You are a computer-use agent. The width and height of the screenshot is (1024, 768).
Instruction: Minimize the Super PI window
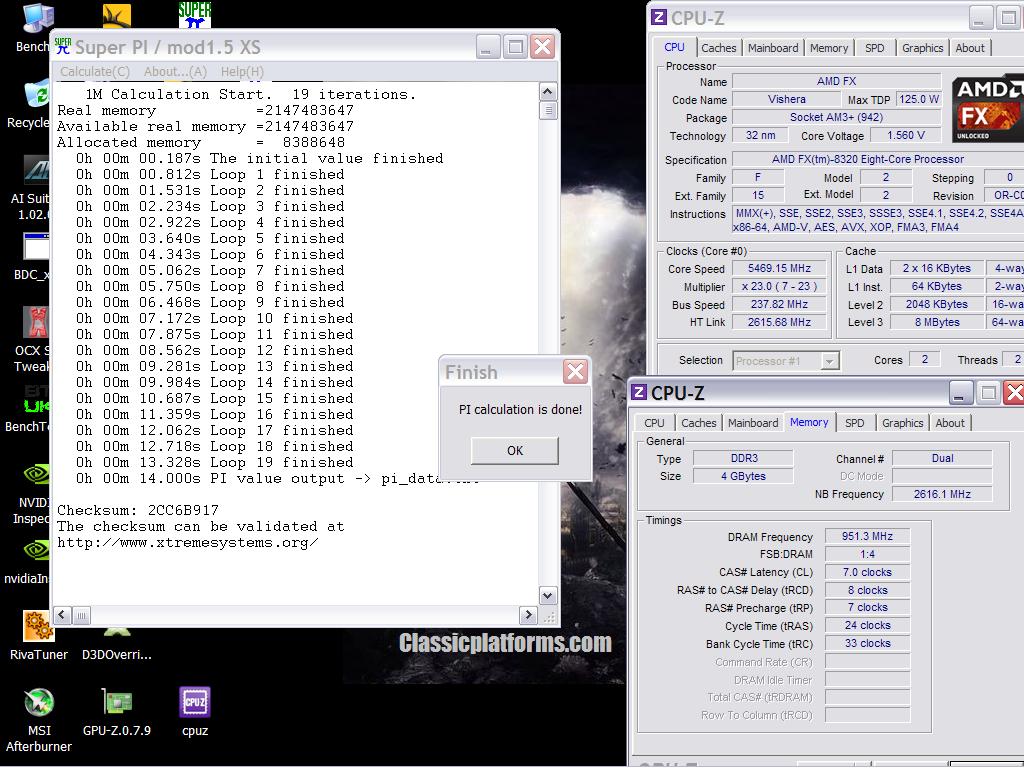pyautogui.click(x=488, y=46)
